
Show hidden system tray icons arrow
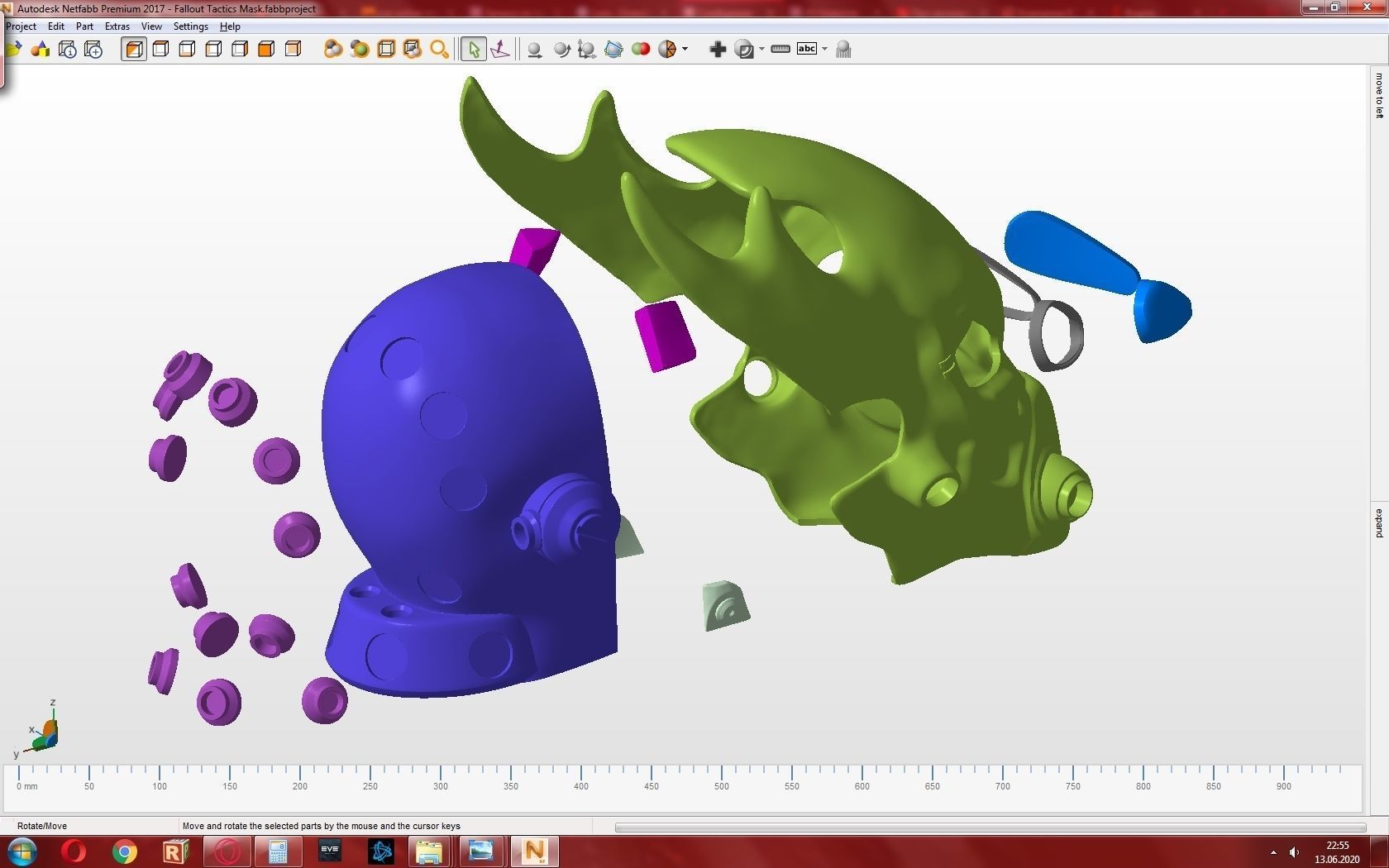coord(1273,852)
